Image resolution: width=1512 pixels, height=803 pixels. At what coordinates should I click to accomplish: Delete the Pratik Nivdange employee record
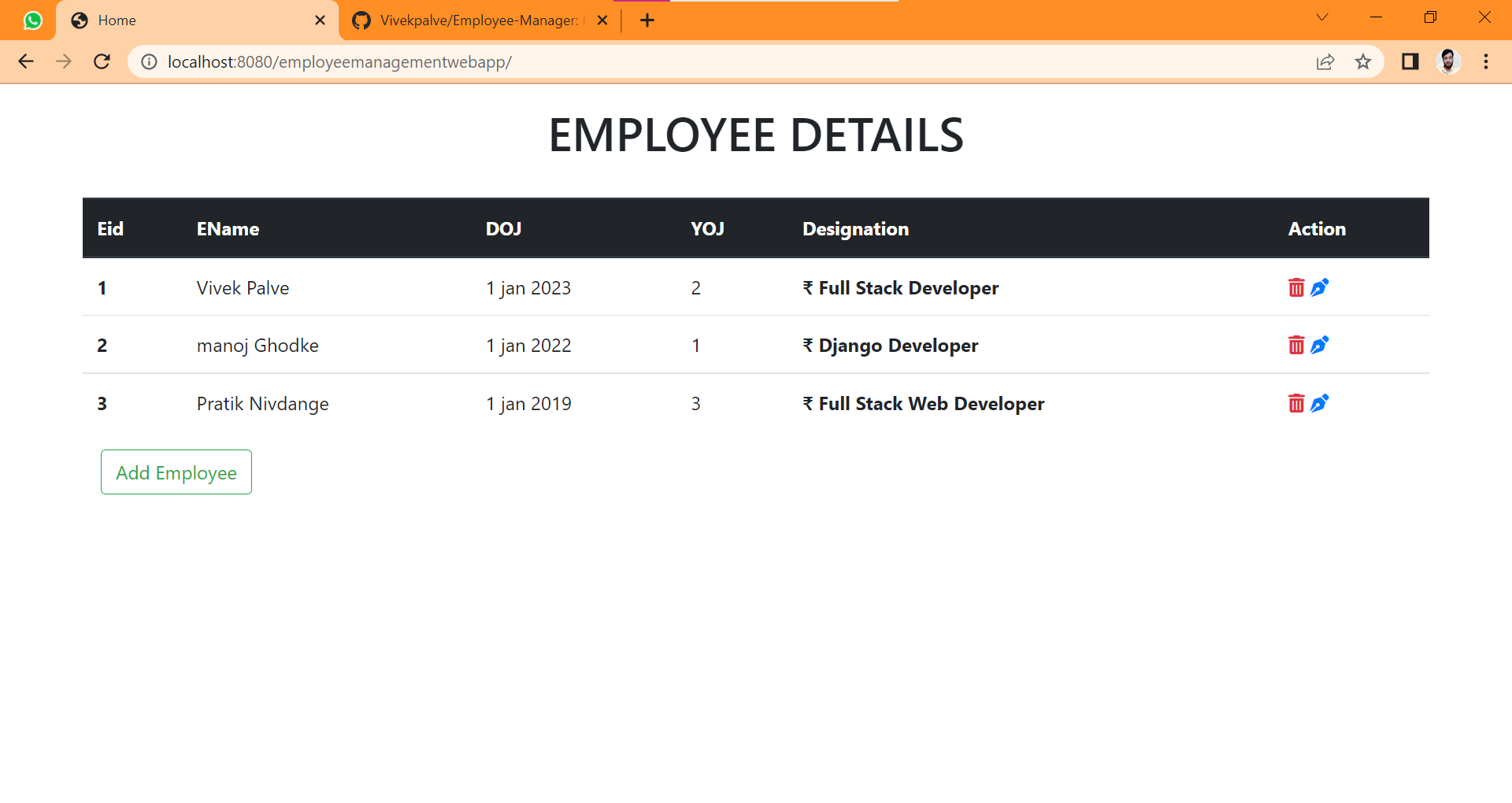pyautogui.click(x=1296, y=403)
